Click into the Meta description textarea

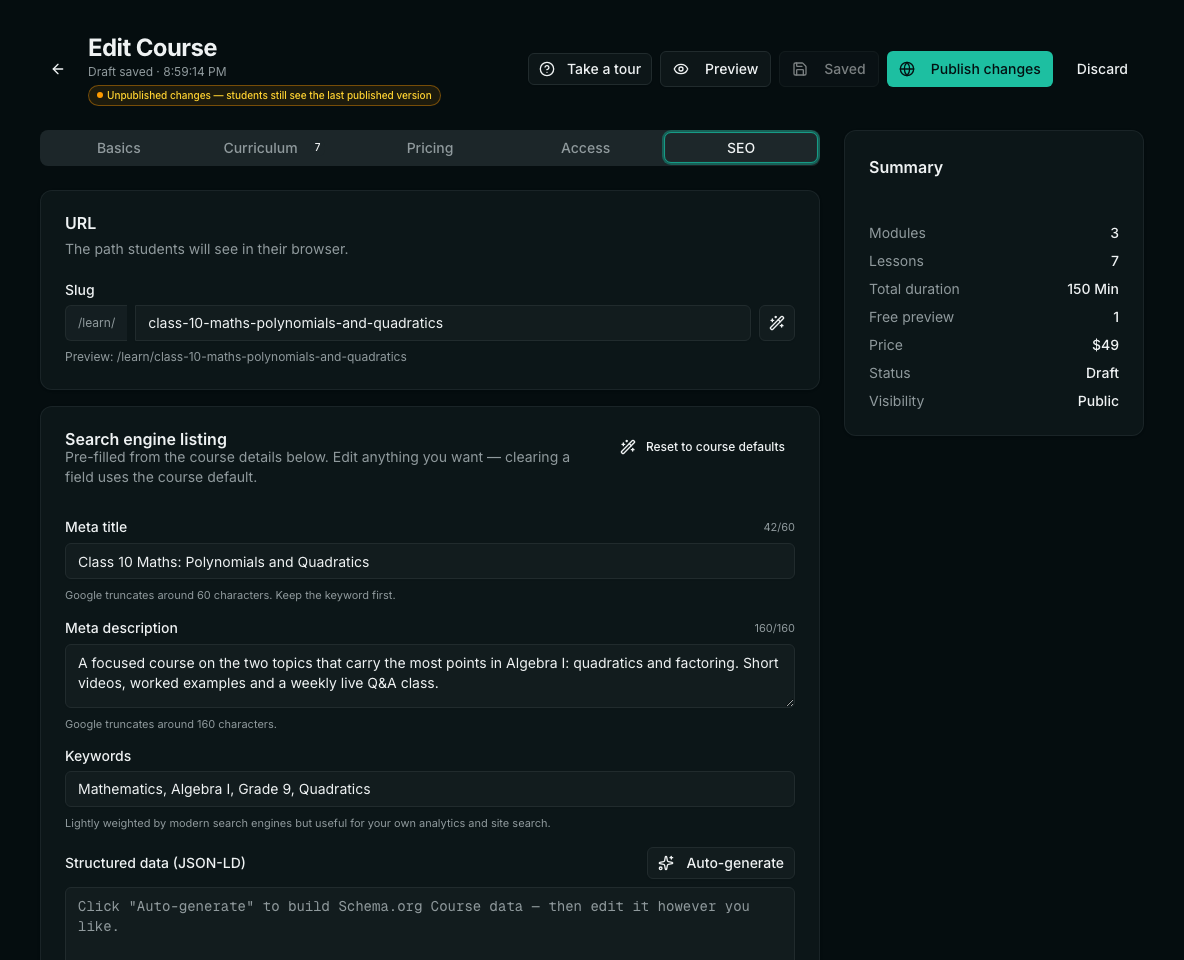[x=430, y=676]
